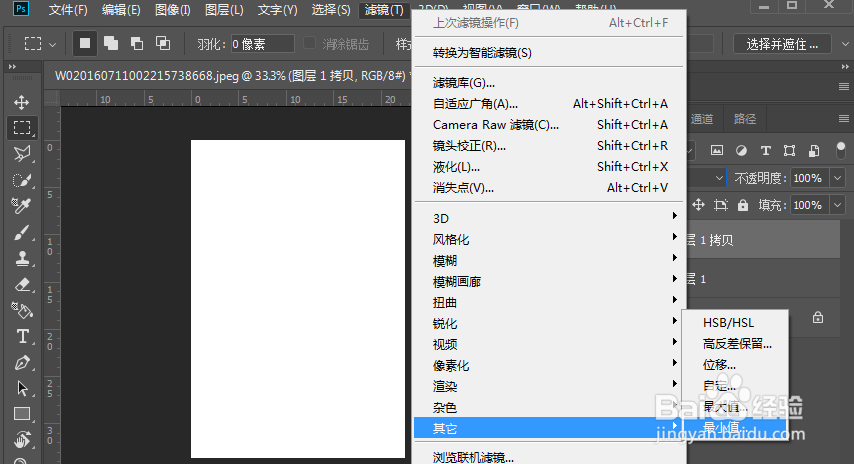Open the 文件(F) menu
The height and width of the screenshot is (464, 854).
(68, 10)
